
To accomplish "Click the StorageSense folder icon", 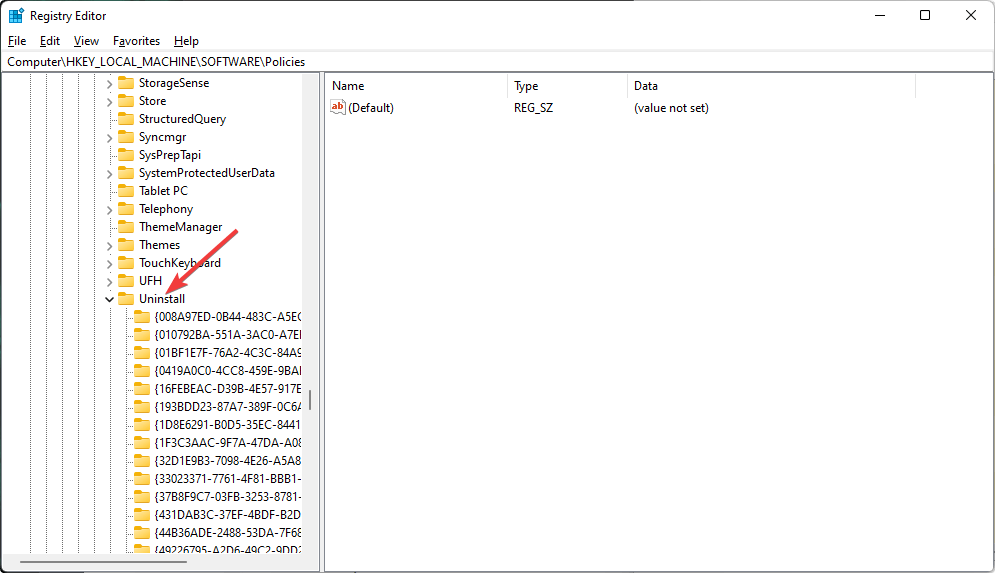I will point(126,83).
